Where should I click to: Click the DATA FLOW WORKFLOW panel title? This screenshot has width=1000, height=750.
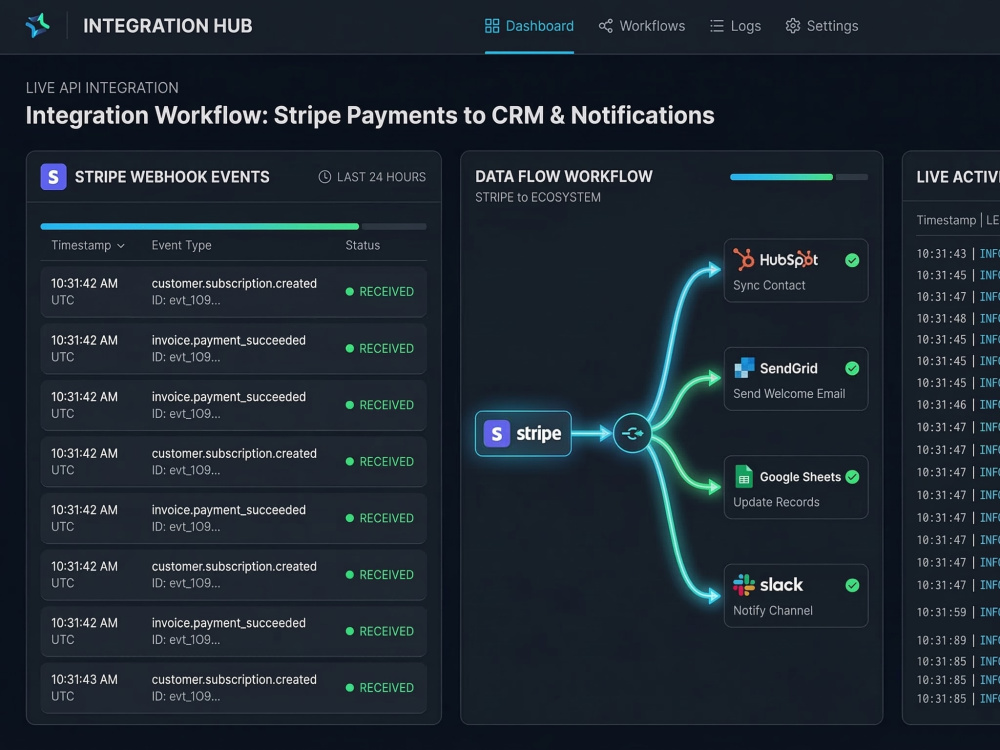coord(564,176)
